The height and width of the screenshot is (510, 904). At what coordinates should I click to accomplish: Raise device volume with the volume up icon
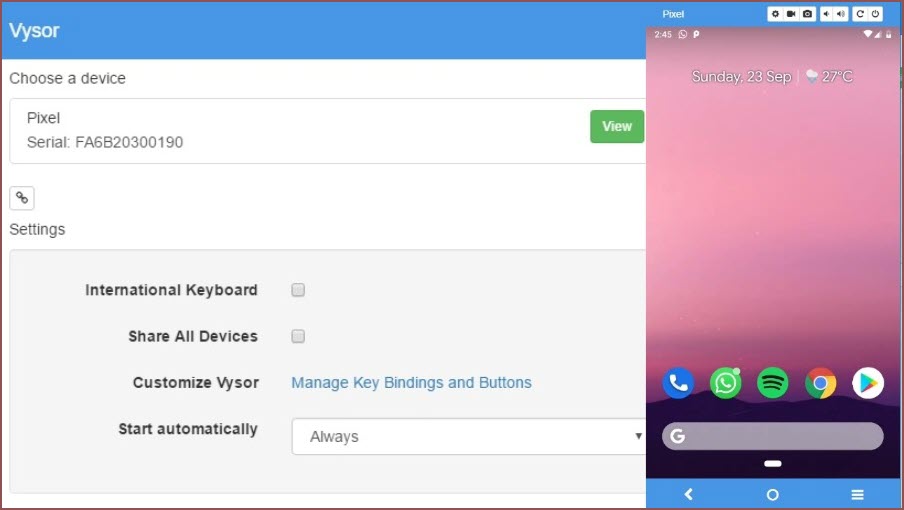pyautogui.click(x=841, y=14)
